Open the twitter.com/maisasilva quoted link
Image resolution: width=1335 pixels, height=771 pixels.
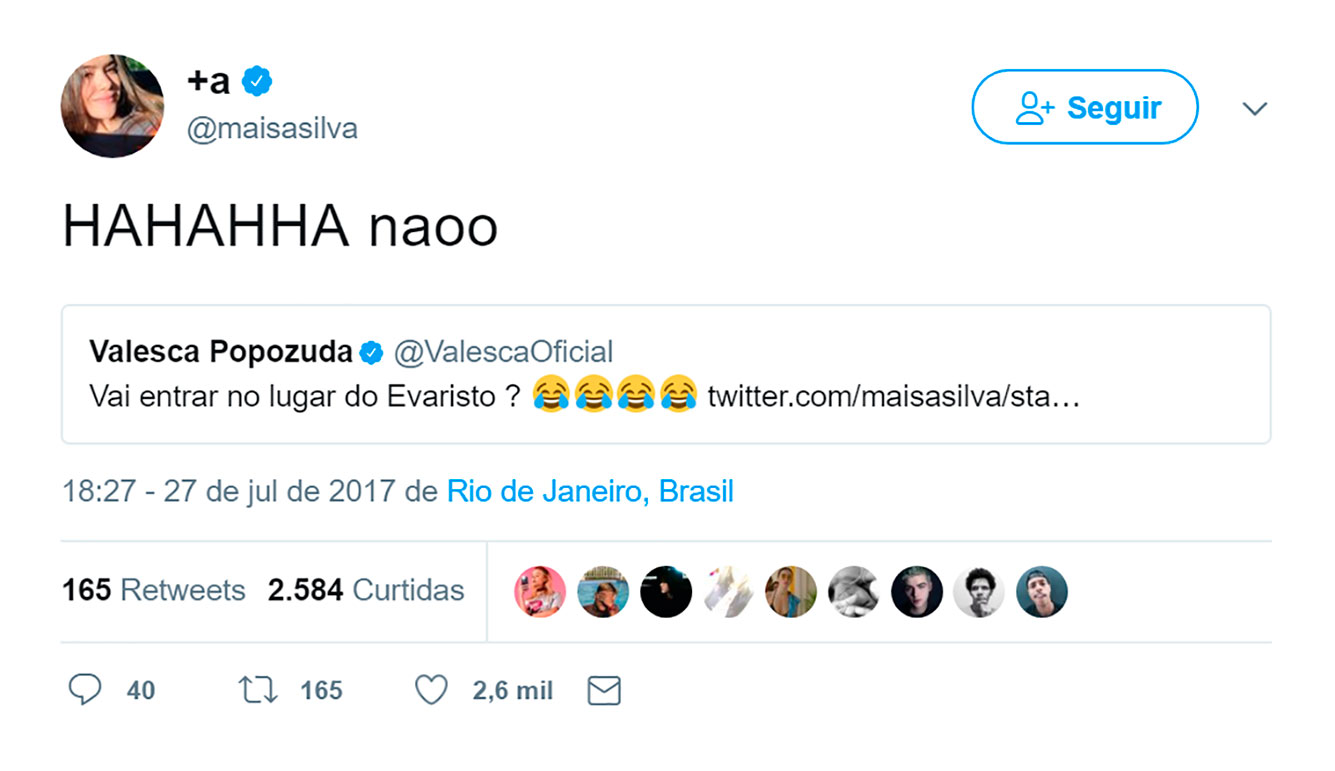pos(893,396)
